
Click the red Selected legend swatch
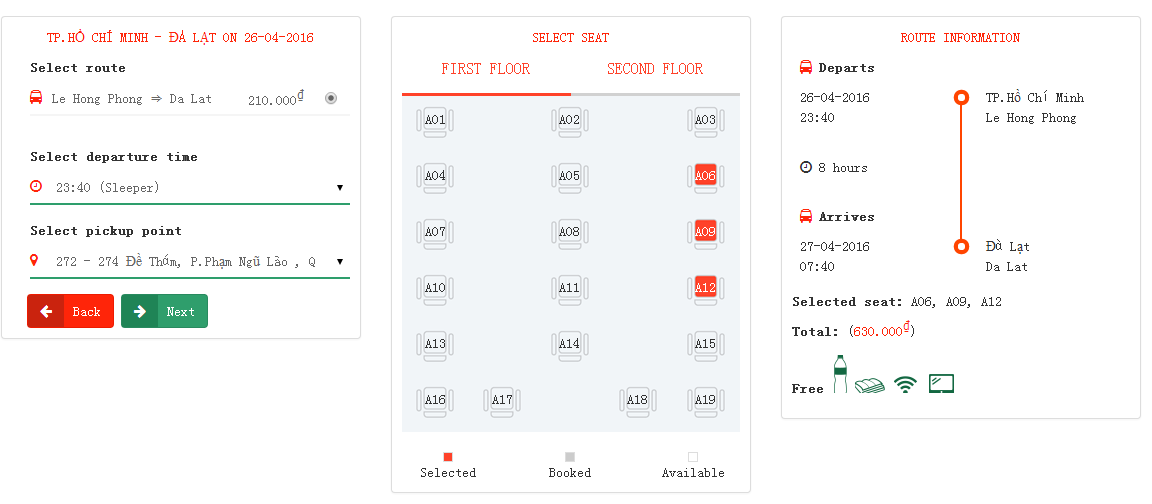pyautogui.click(x=448, y=457)
